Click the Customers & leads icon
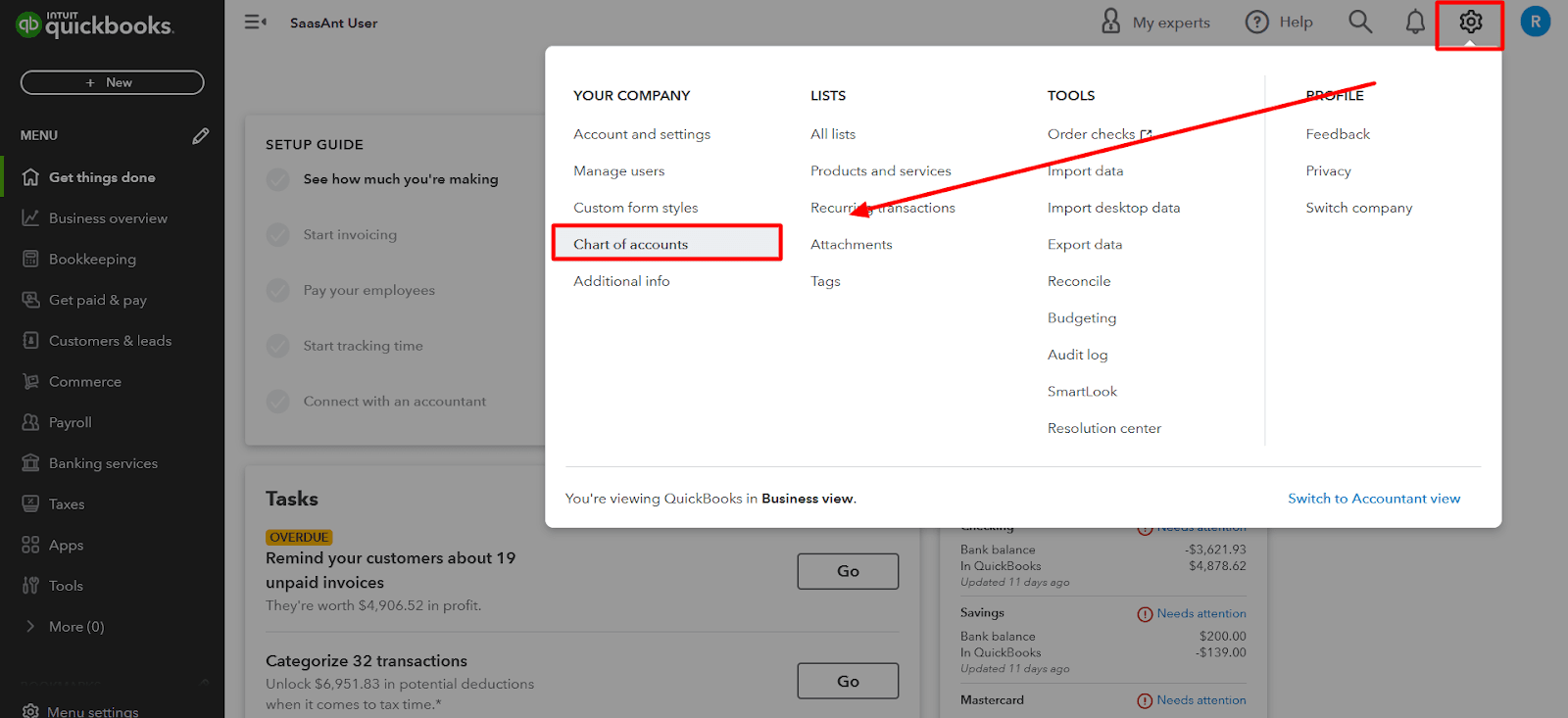This screenshot has width=1568, height=718. (x=30, y=341)
